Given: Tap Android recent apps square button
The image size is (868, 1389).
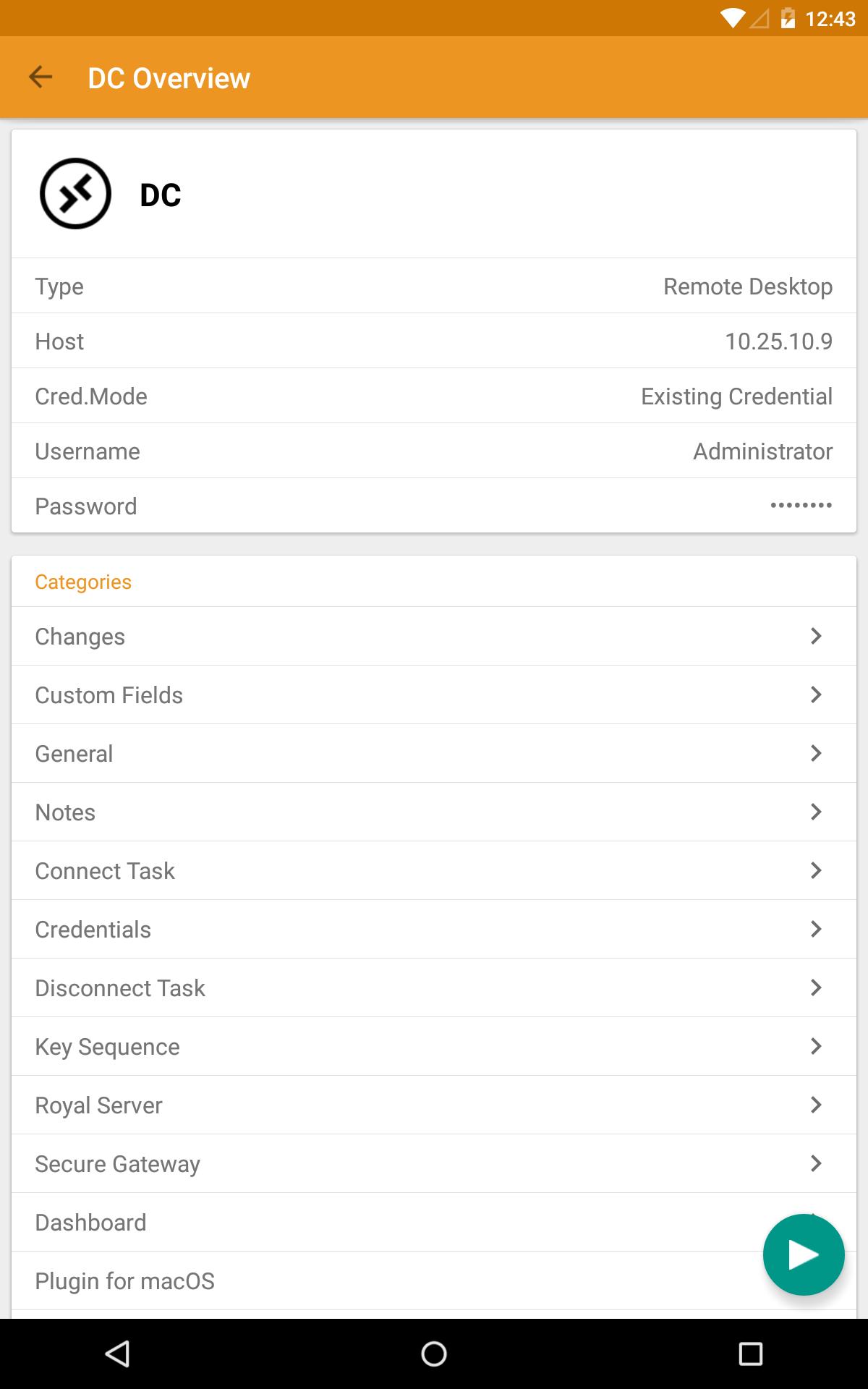Looking at the screenshot, I should [751, 1354].
